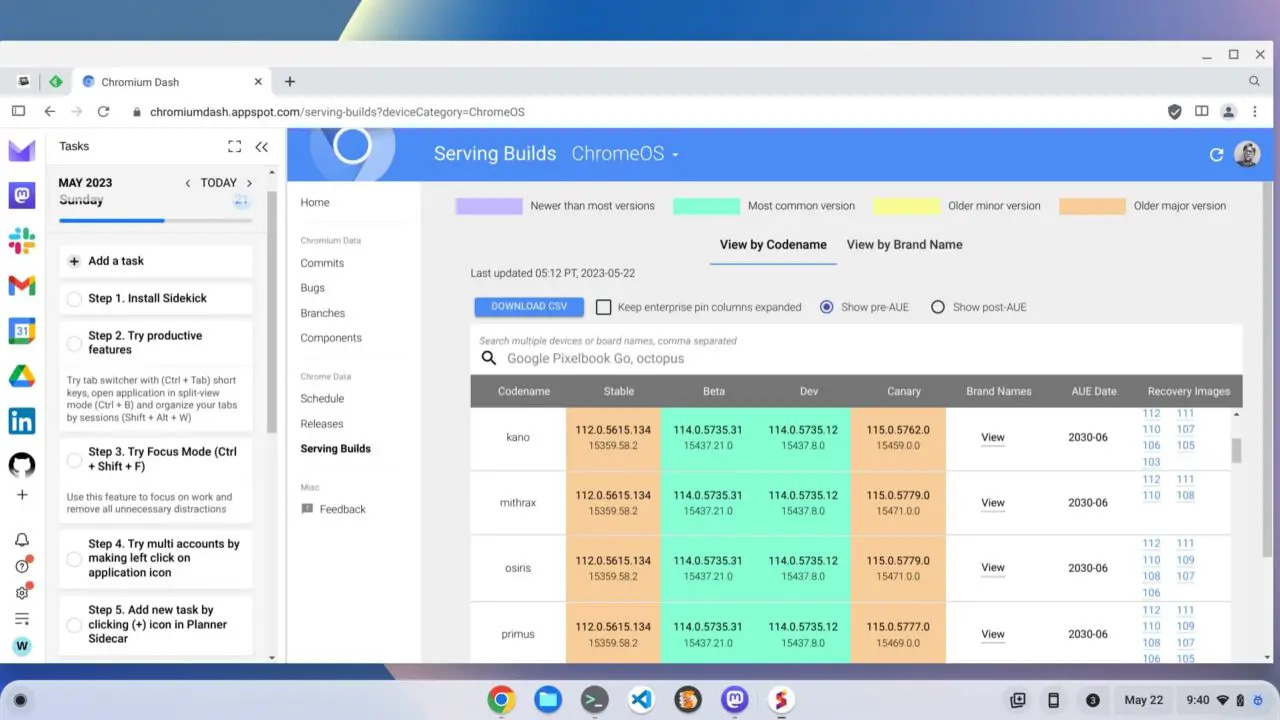Reload the browser page
This screenshot has width=1280, height=720.
point(103,112)
